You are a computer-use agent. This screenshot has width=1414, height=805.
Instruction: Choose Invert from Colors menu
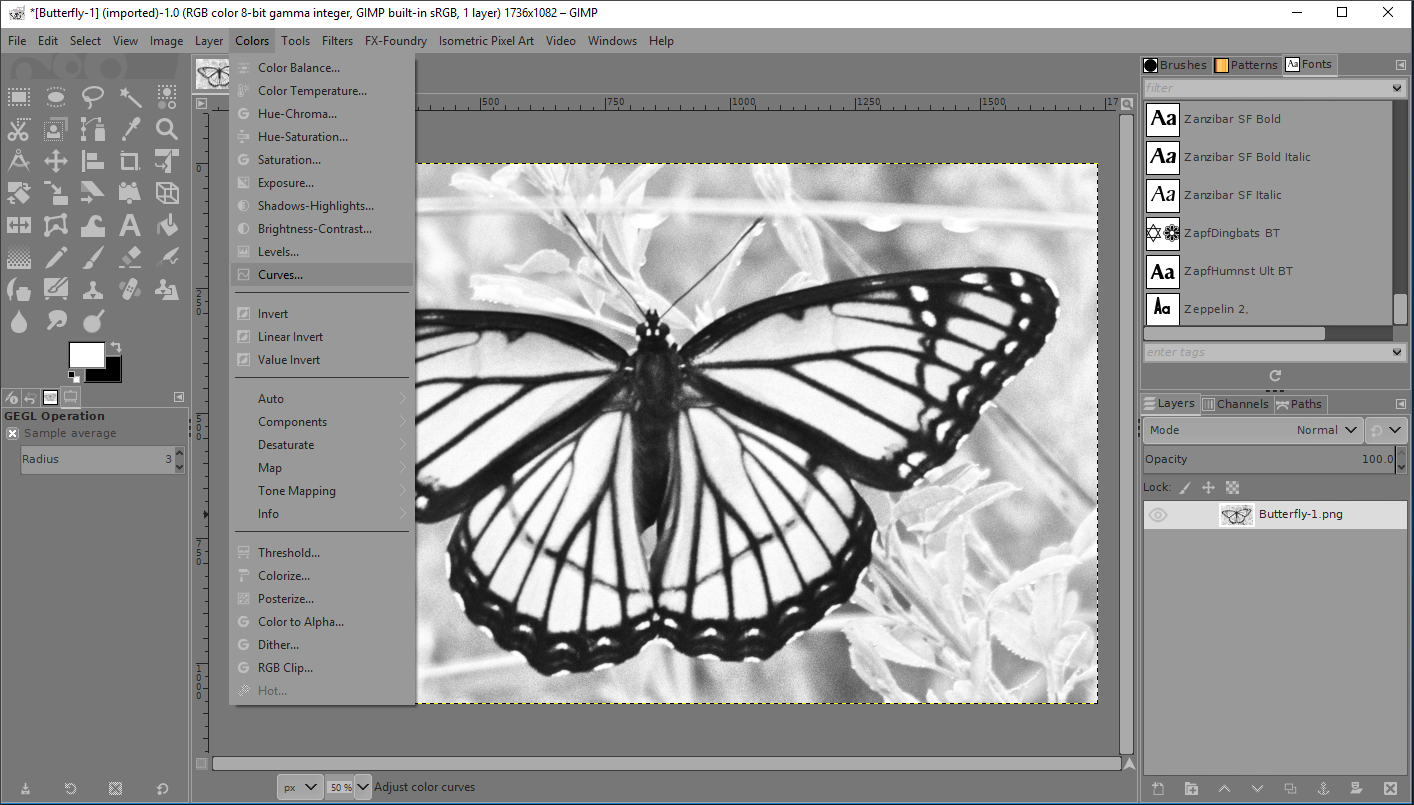[322, 314]
